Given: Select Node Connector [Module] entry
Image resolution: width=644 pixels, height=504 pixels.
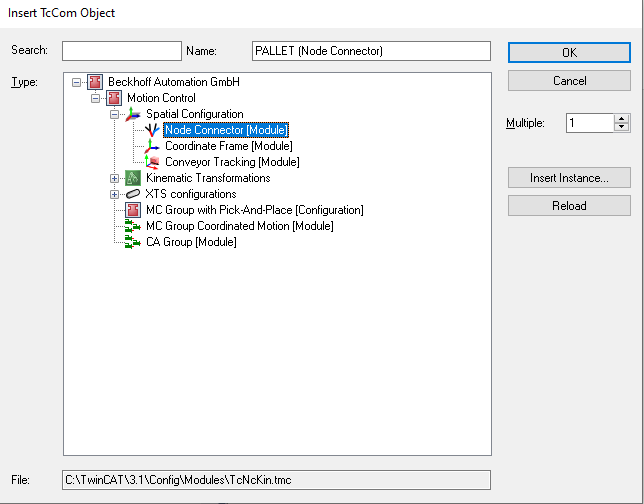Looking at the screenshot, I should pos(226,130).
